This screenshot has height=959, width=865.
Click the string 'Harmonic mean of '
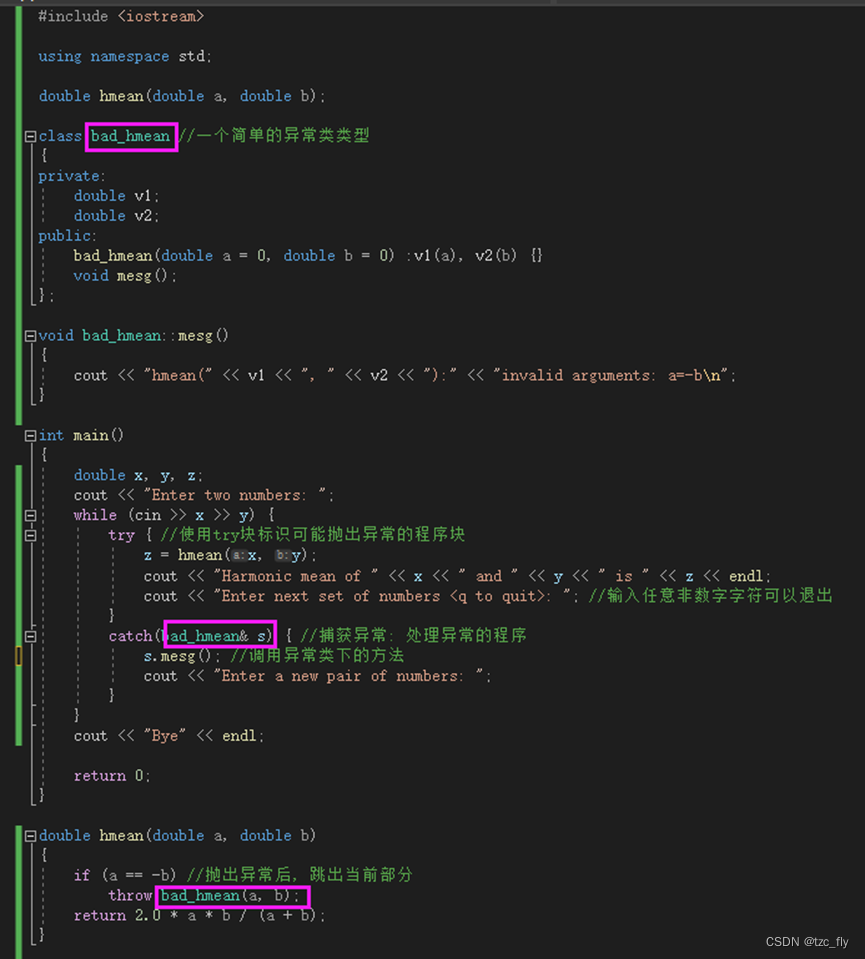pyautogui.click(x=295, y=576)
